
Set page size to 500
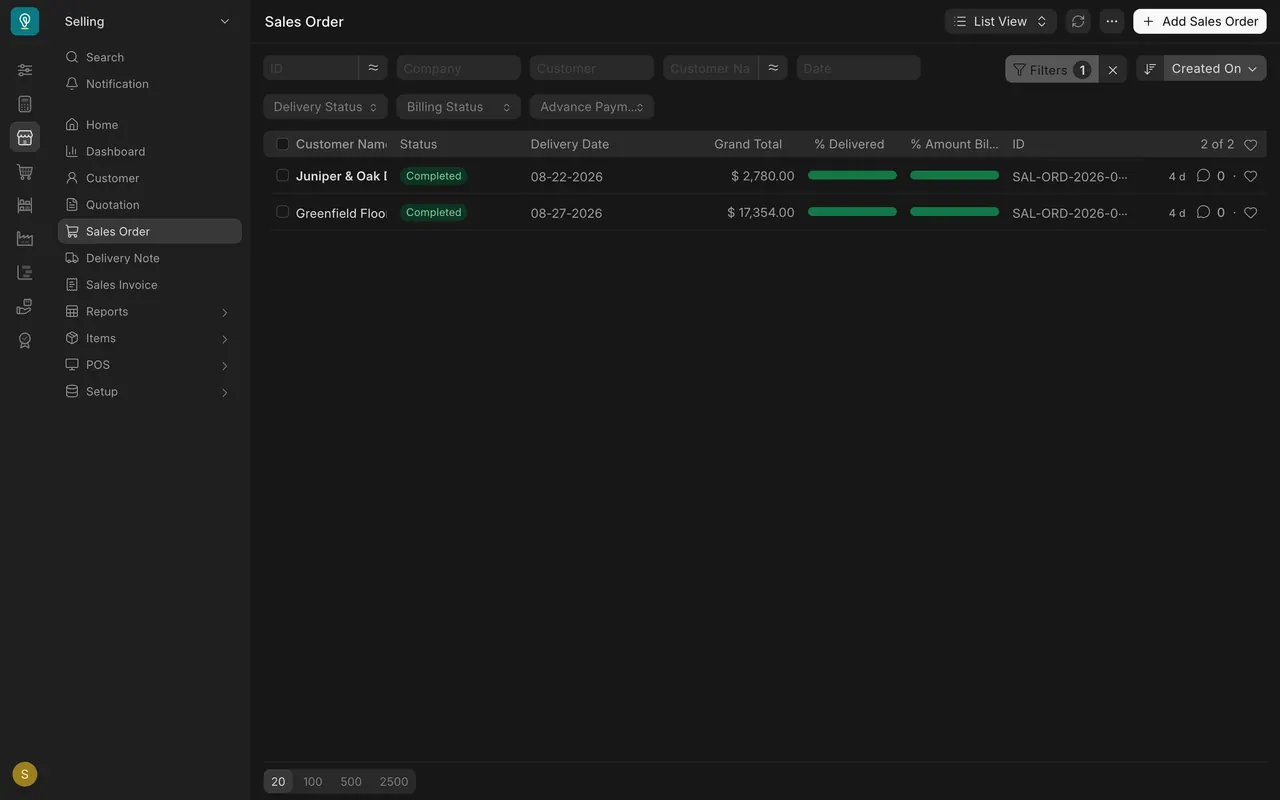click(x=351, y=782)
